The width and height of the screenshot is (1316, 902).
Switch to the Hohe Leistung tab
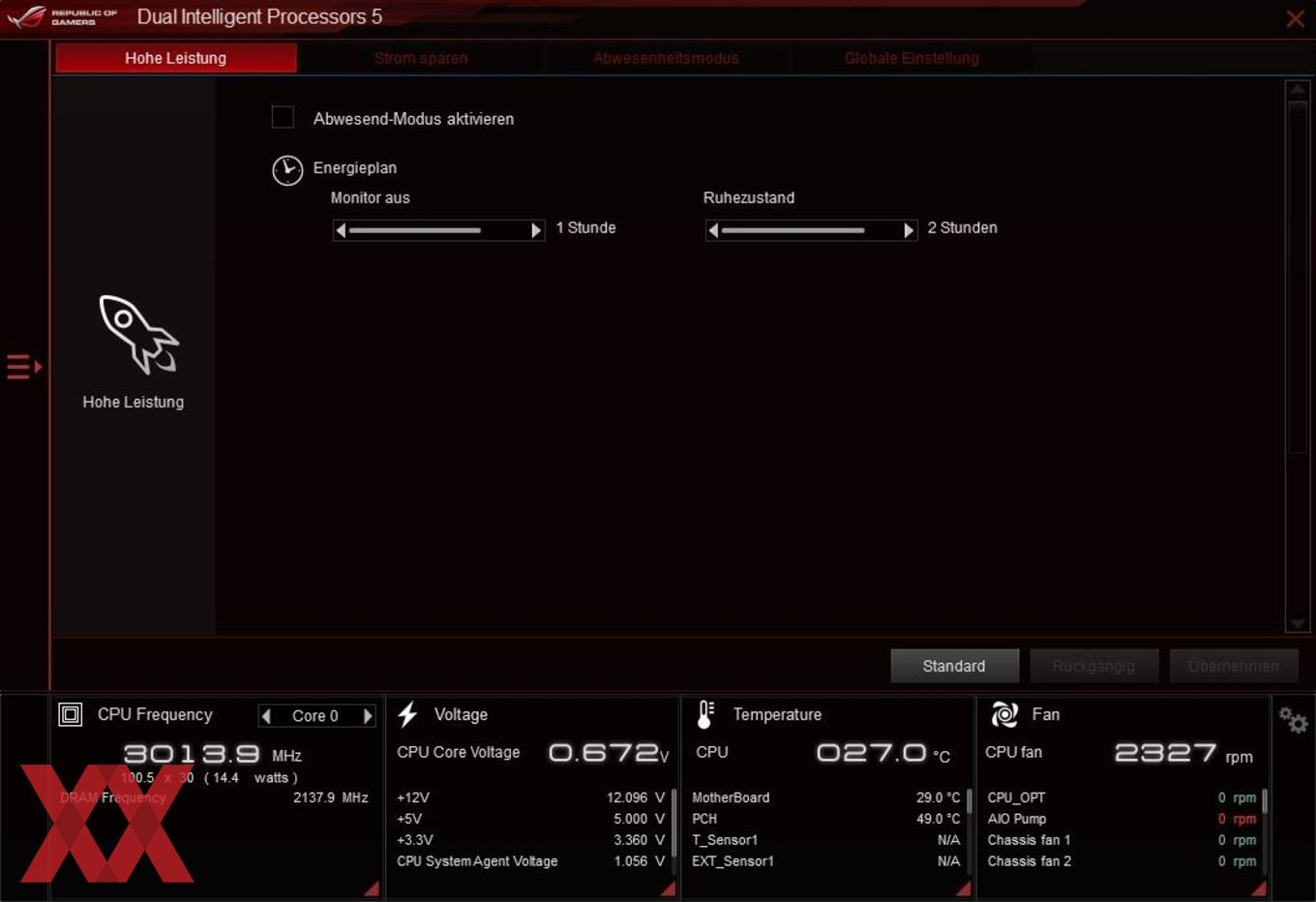pyautogui.click(x=176, y=58)
